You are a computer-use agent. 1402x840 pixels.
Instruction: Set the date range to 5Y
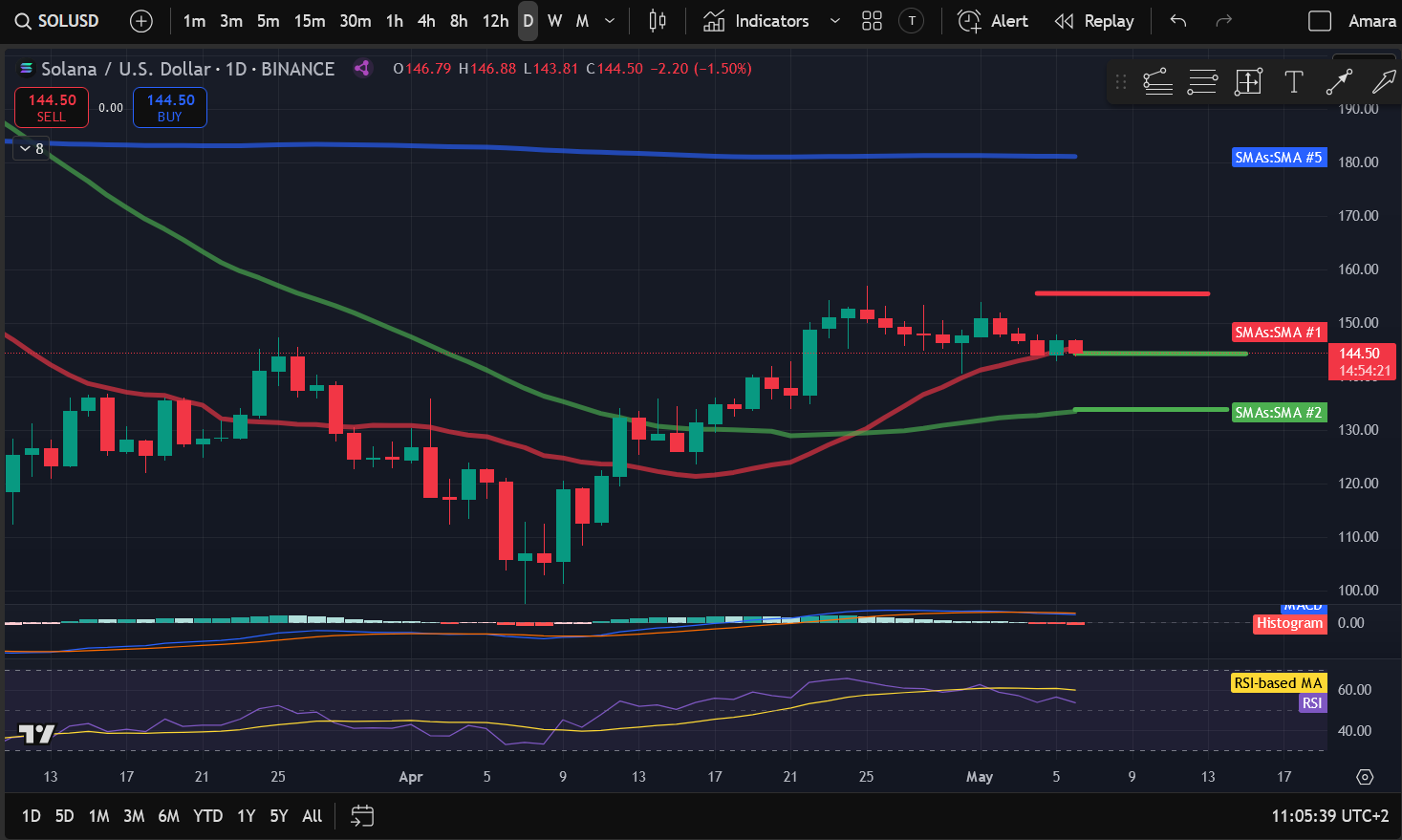[279, 816]
